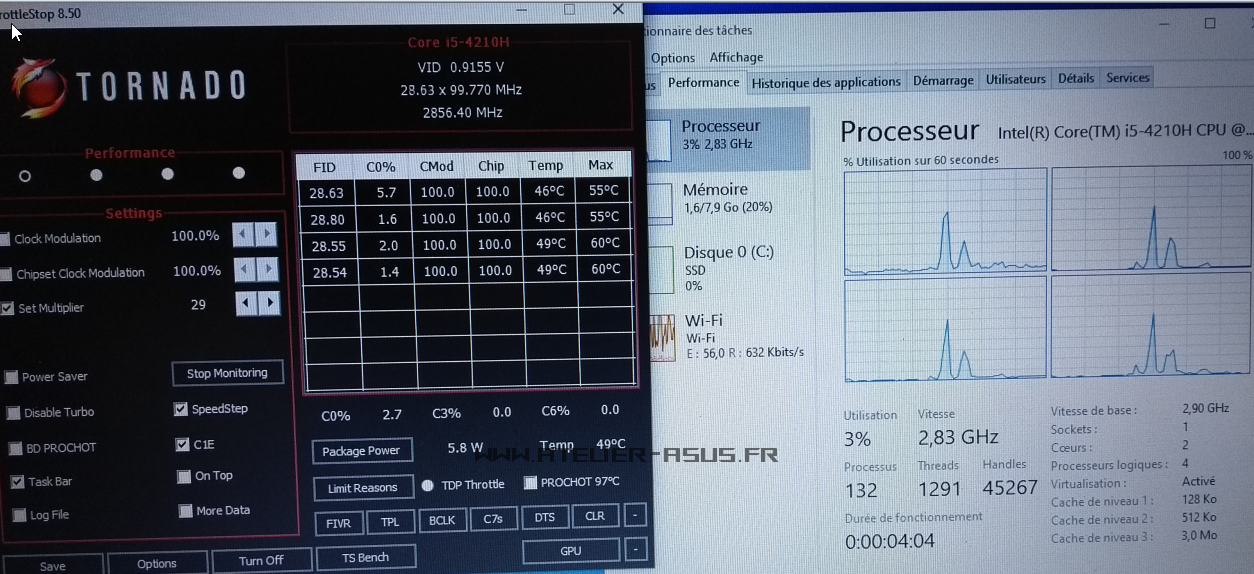The image size is (1254, 574).
Task: Increase Clock Modulation with right arrow
Action: click(266, 235)
